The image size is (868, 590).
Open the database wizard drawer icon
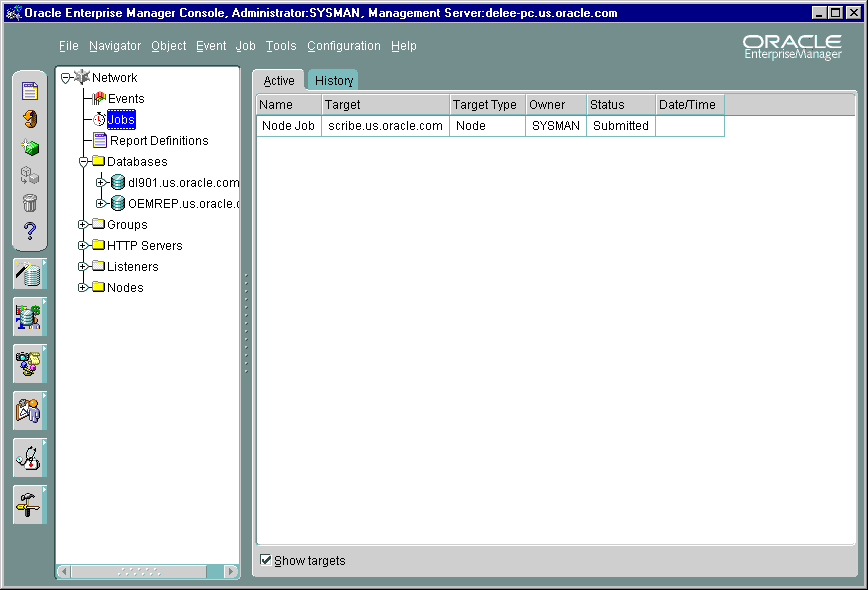(29, 273)
